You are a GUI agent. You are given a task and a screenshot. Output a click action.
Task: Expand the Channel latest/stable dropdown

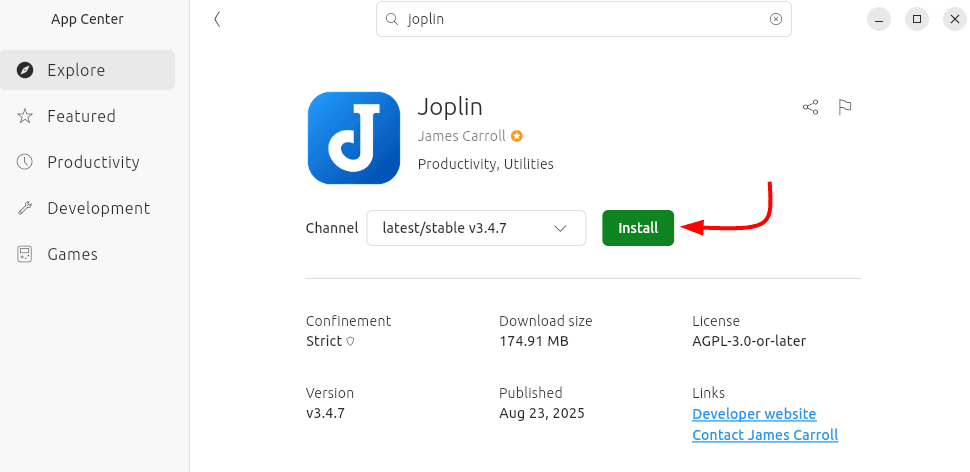pos(476,228)
